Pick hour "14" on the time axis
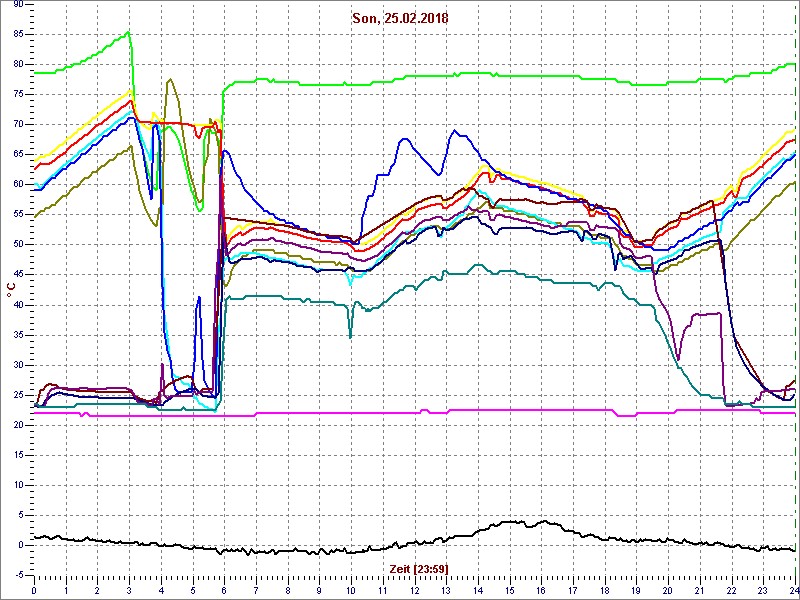Image resolution: width=800 pixels, height=600 pixels. tap(478, 592)
